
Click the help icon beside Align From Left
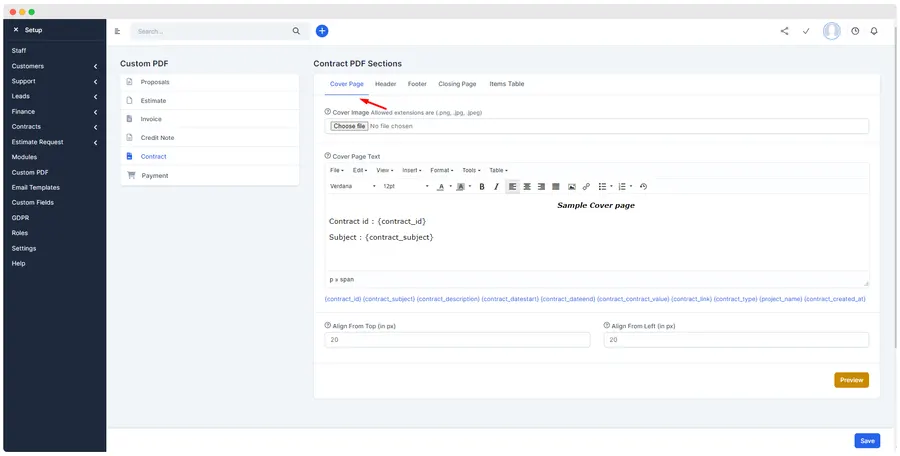(607, 325)
